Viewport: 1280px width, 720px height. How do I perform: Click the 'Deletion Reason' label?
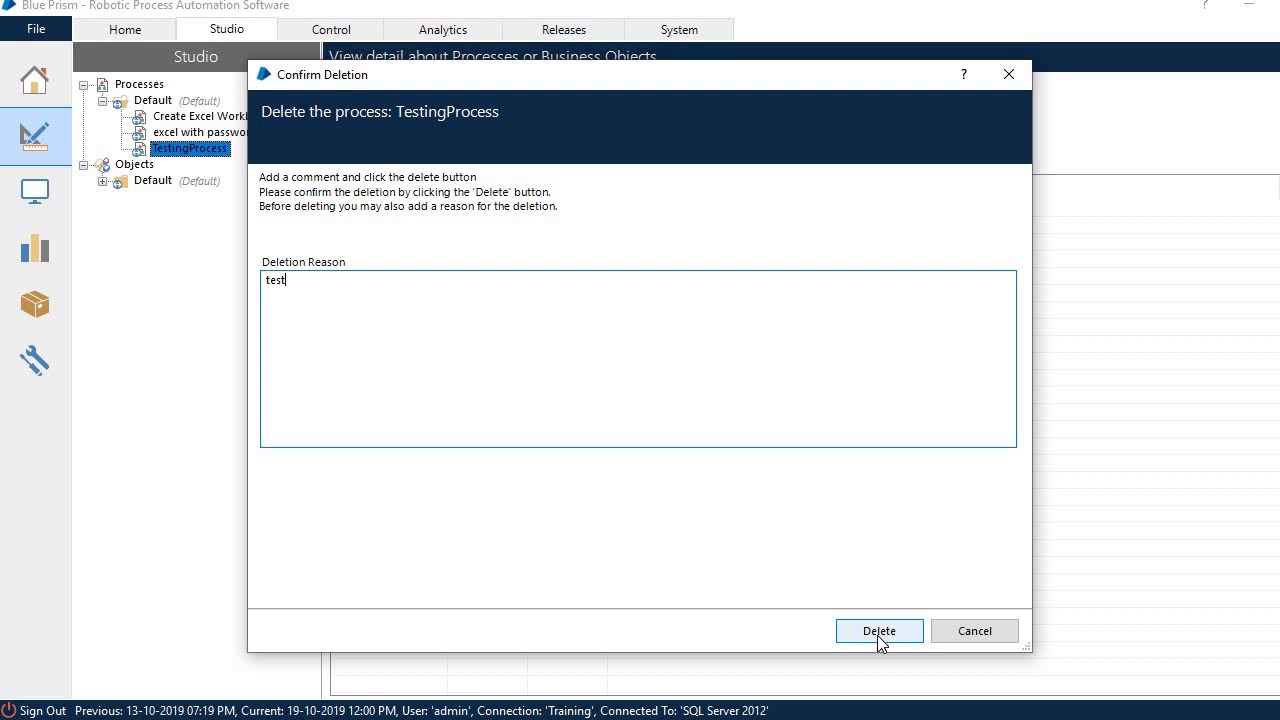point(303,262)
